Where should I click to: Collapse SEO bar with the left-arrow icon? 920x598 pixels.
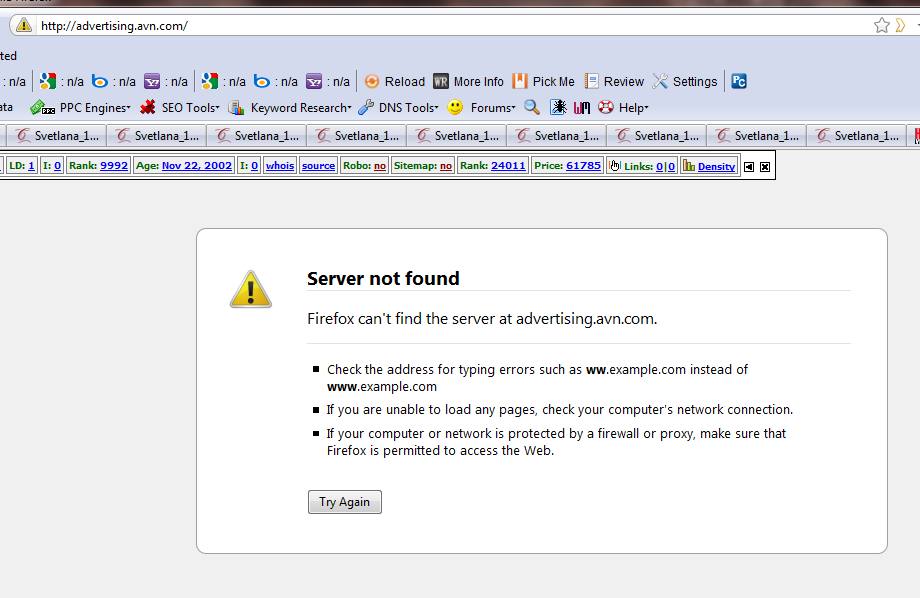tap(749, 167)
